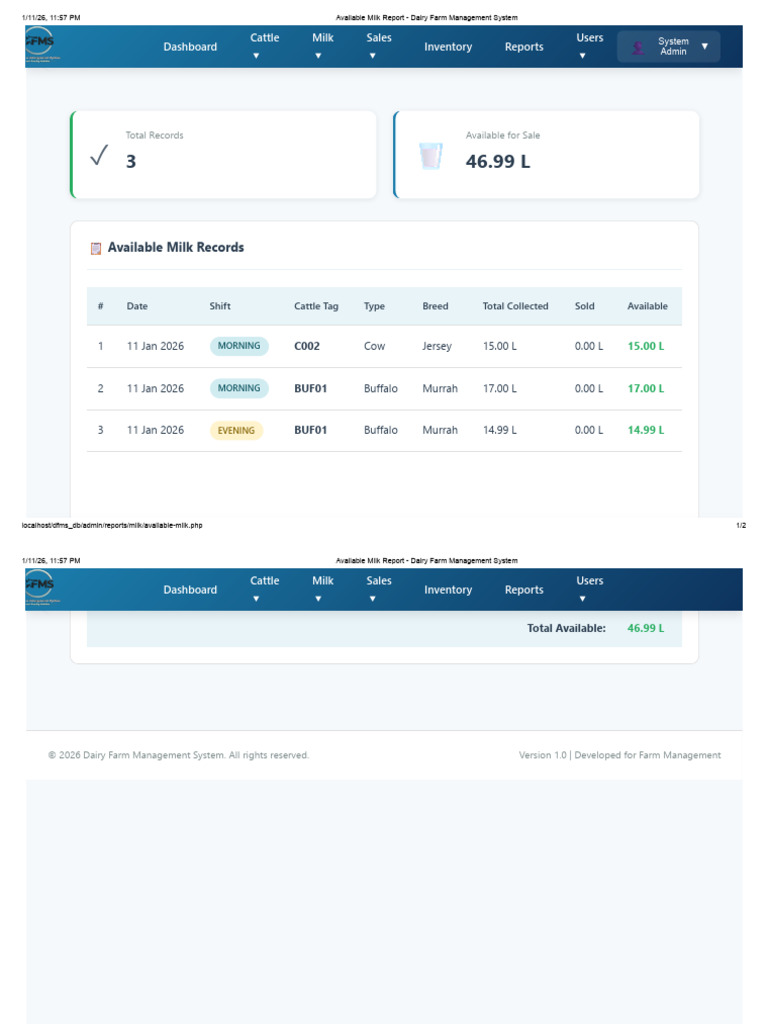This screenshot has width=768, height=1024.
Task: Click the green 15.00 L available value
Action: click(x=646, y=346)
